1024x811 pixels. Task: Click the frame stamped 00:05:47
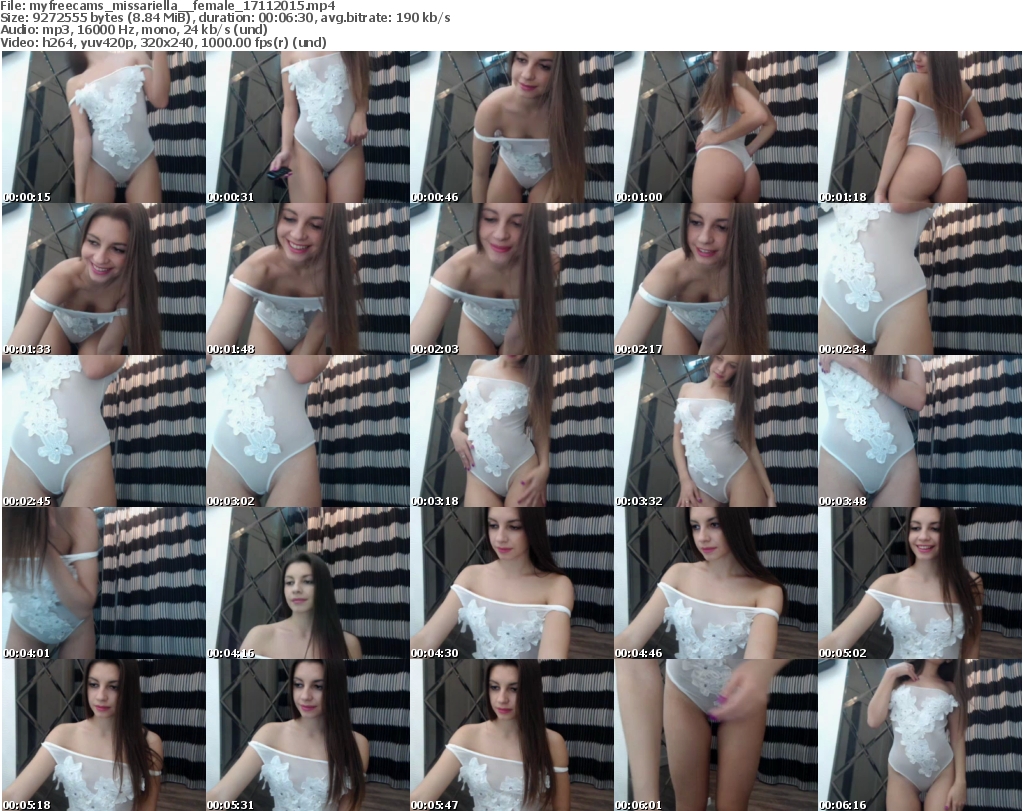pos(511,735)
